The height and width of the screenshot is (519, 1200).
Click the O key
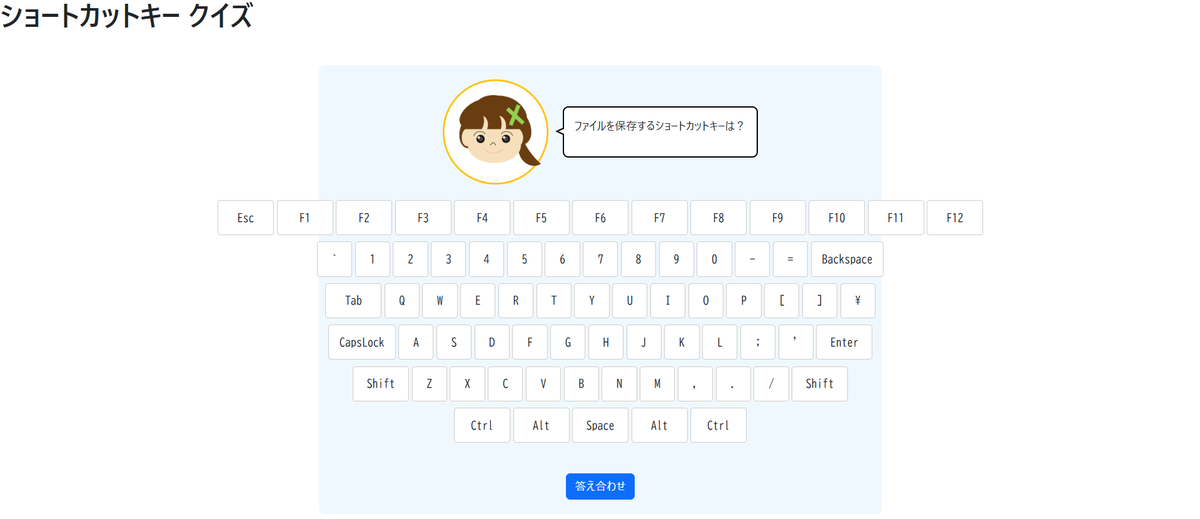(x=705, y=300)
